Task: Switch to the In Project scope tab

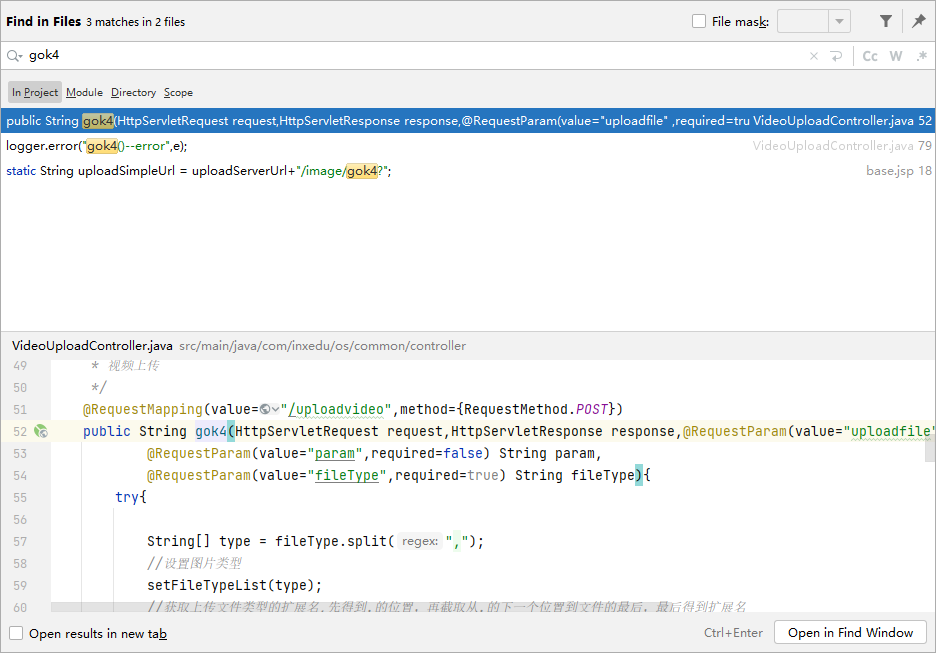Action: click(x=35, y=93)
